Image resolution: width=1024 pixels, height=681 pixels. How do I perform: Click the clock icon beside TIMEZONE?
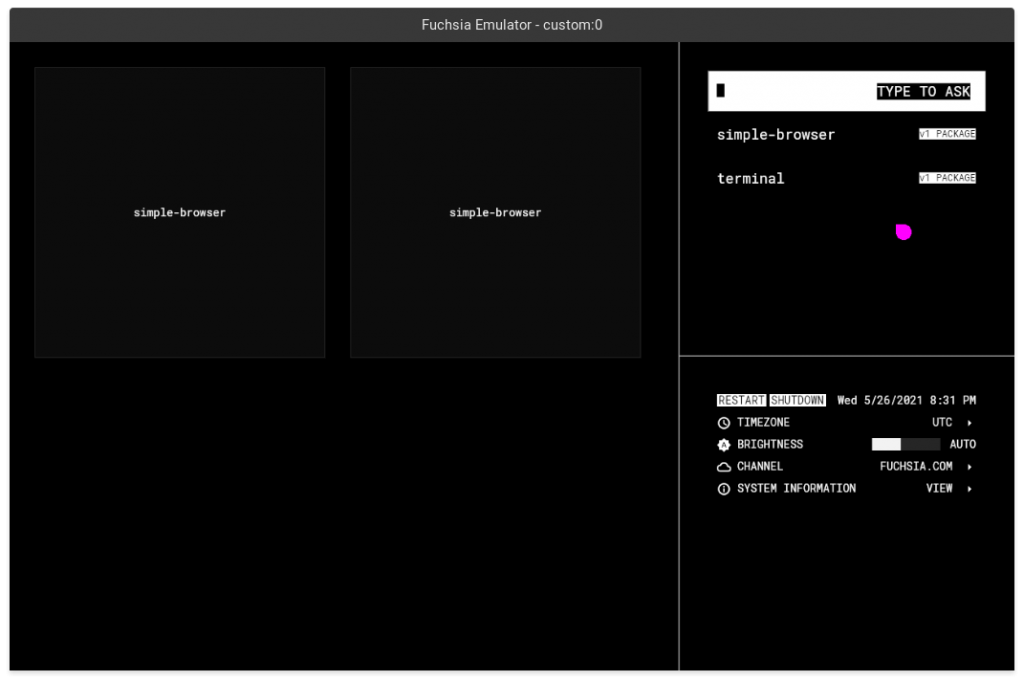point(724,422)
